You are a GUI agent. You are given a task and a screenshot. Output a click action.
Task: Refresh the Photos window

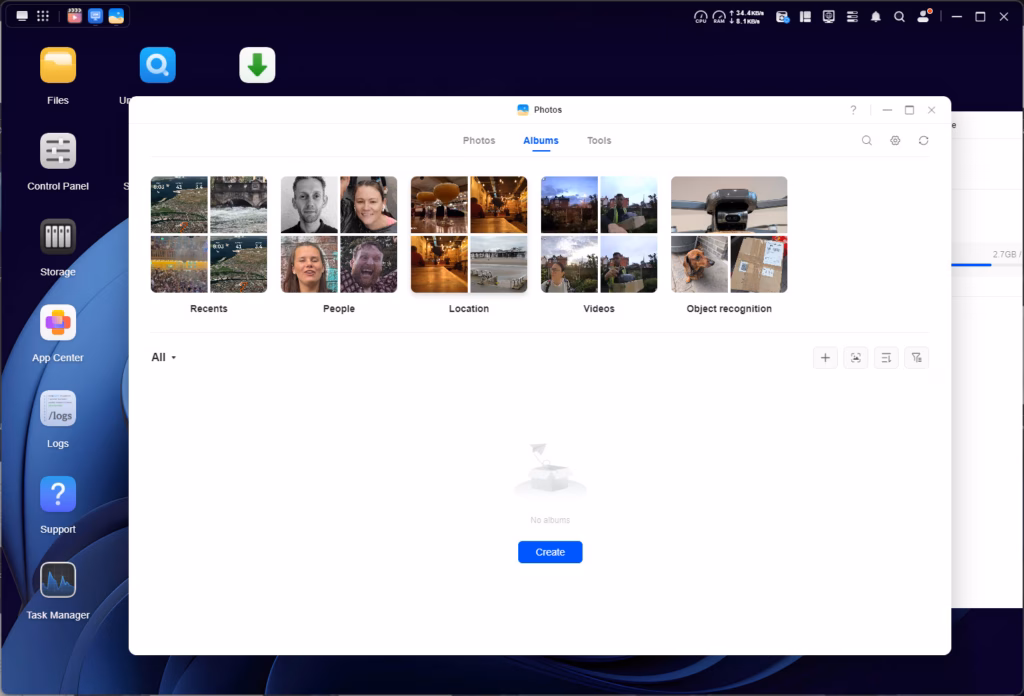[x=923, y=141]
